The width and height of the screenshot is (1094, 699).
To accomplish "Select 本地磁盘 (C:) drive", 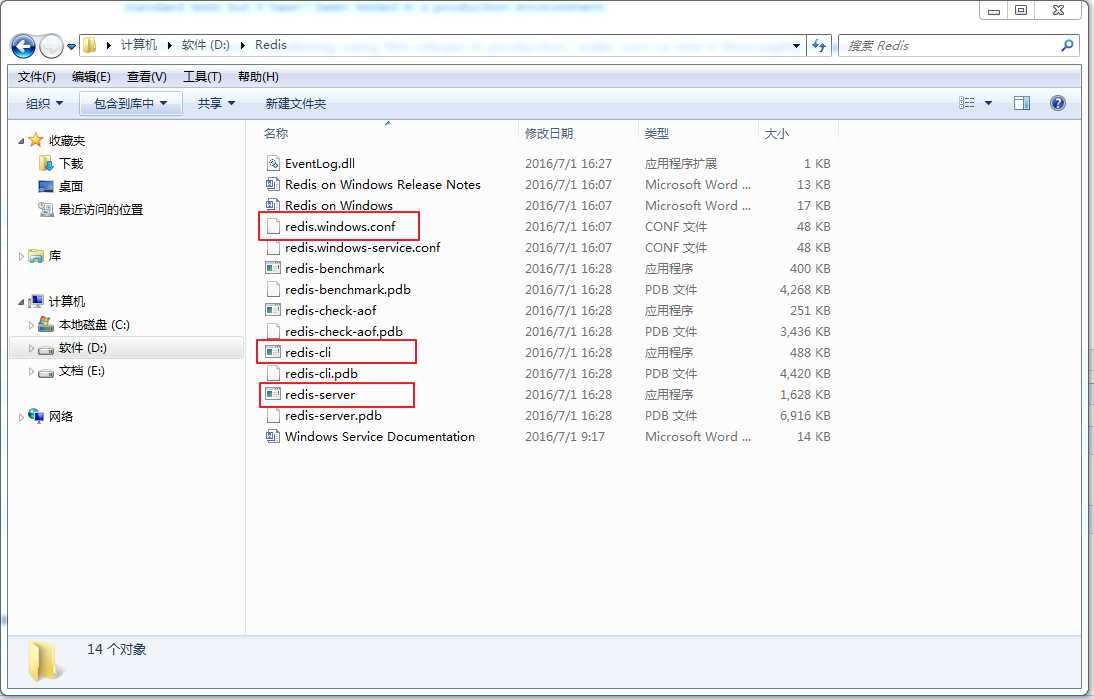I will pyautogui.click(x=94, y=324).
